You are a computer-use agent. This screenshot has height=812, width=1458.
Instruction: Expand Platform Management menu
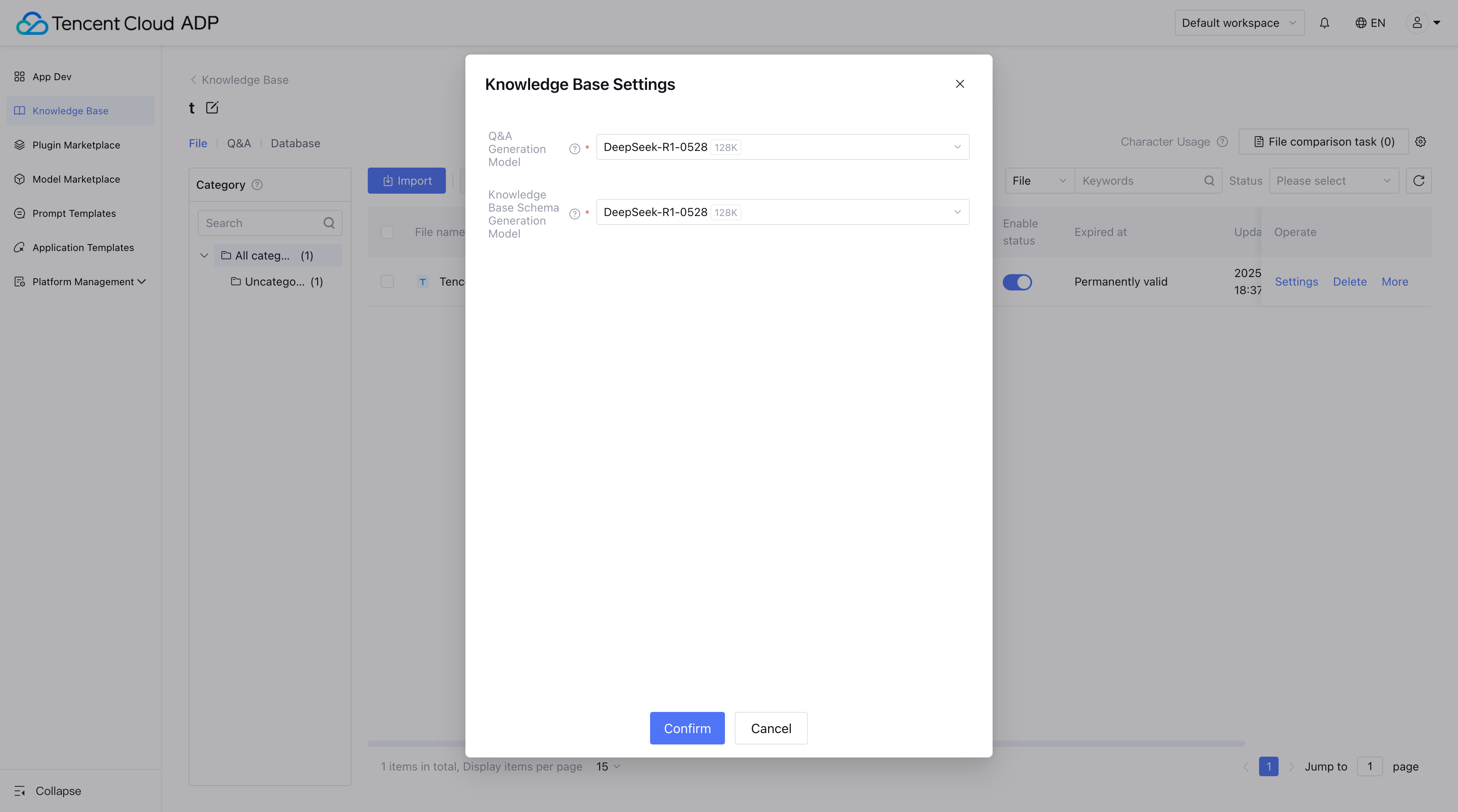coord(81,281)
